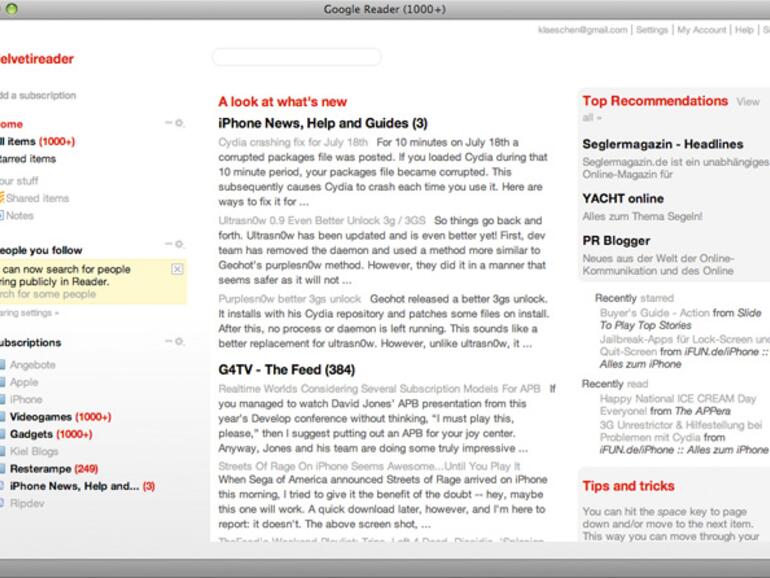Open Ultrasn0w 0.9 Even Better Unlock article
The width and height of the screenshot is (770, 578).
coord(322,220)
